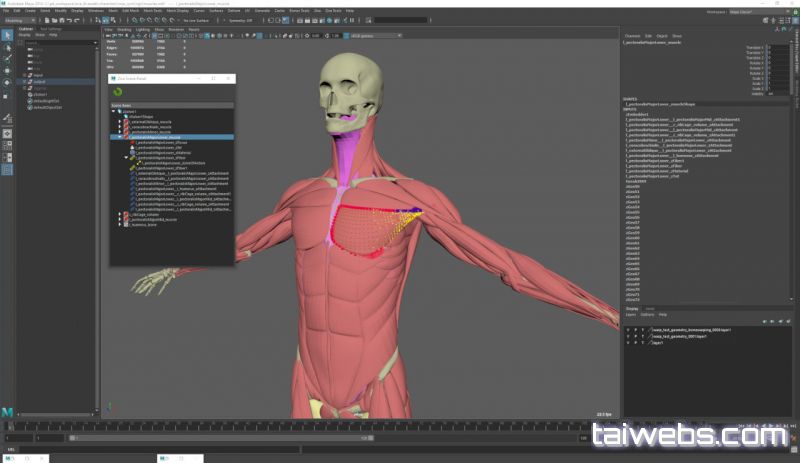Click the Shading menu in viewport panel
Screen dimensions: 800x463
125,29
